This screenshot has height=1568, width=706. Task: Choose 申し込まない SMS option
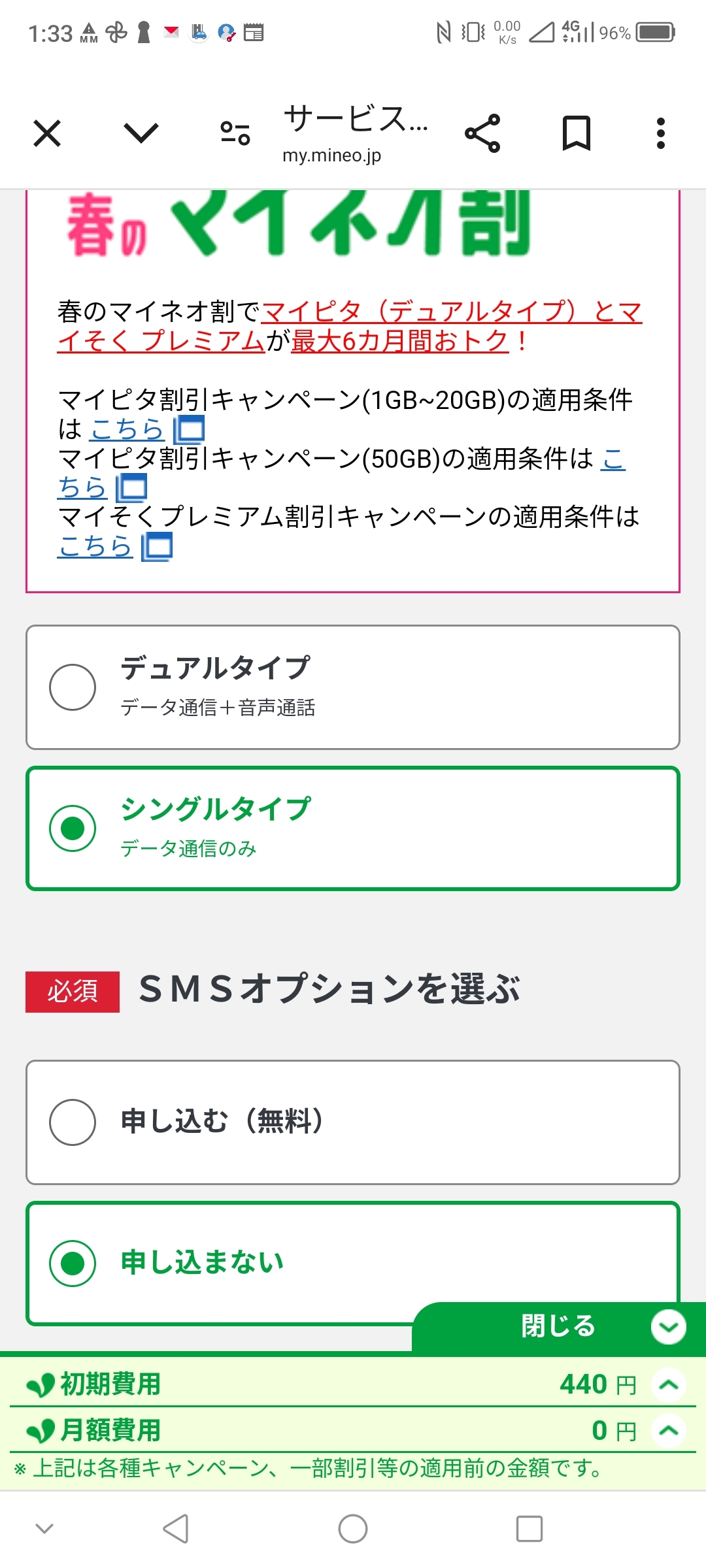[73, 1264]
